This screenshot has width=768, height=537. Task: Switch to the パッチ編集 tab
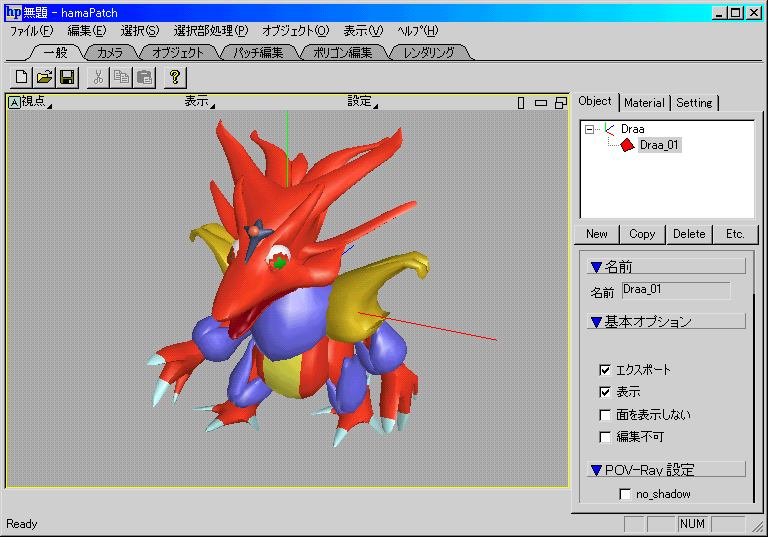pos(258,52)
